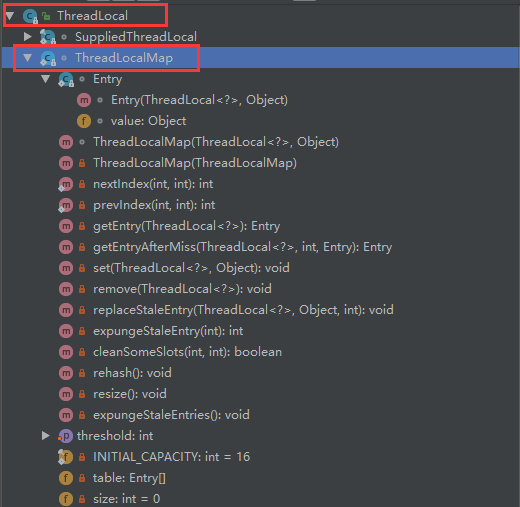Image resolution: width=520 pixels, height=507 pixels.
Task: Click method icon of rehash()
Action: [x=66, y=373]
